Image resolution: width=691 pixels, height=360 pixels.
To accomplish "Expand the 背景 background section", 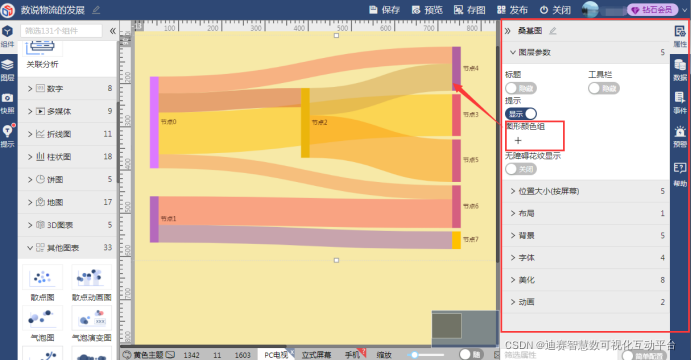I will (x=586, y=235).
